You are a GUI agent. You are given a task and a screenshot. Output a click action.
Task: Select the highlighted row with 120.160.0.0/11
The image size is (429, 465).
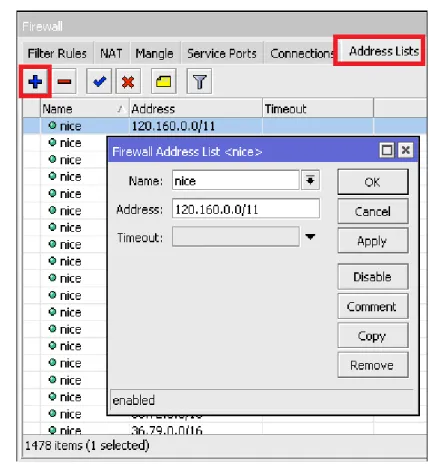225,126
